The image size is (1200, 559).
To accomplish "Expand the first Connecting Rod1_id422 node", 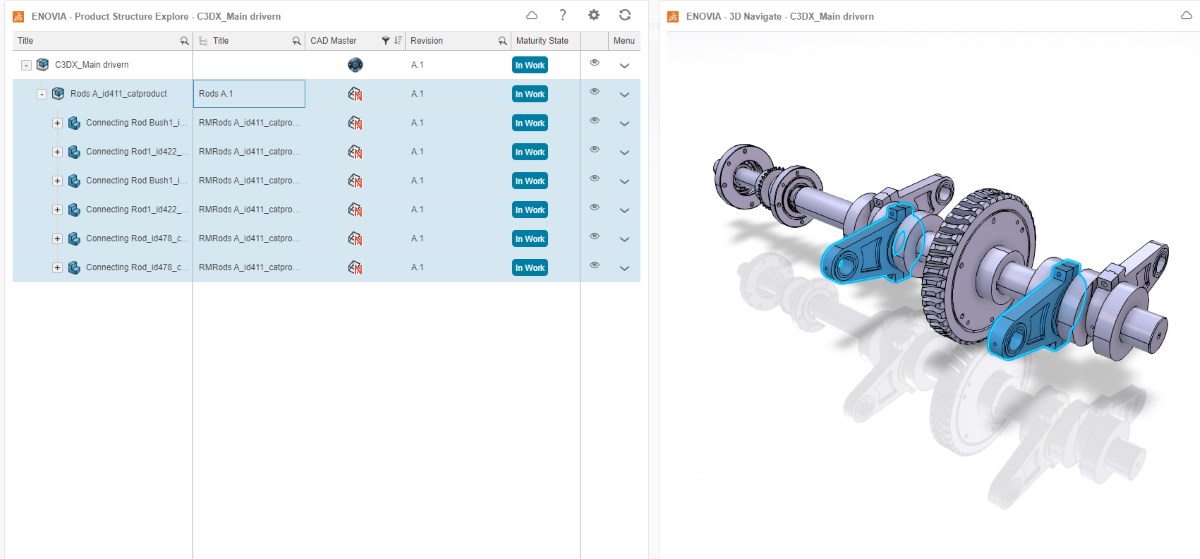I will (58, 152).
